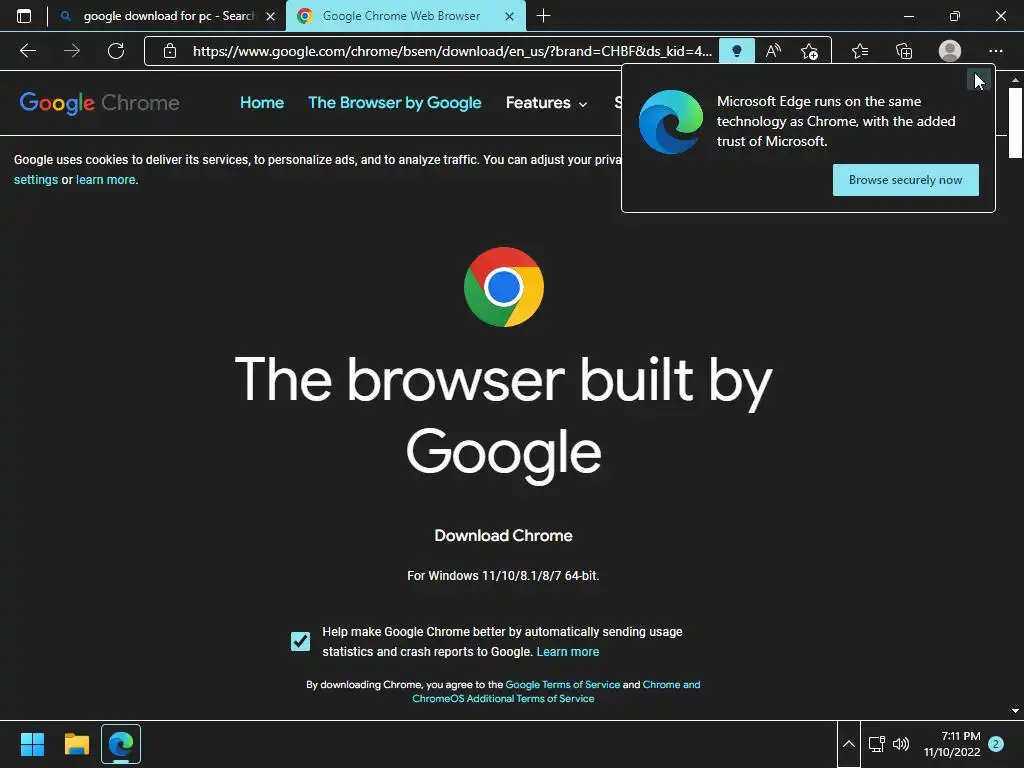Open Chrome and ChromeOS Additional Terms link

coord(556,692)
